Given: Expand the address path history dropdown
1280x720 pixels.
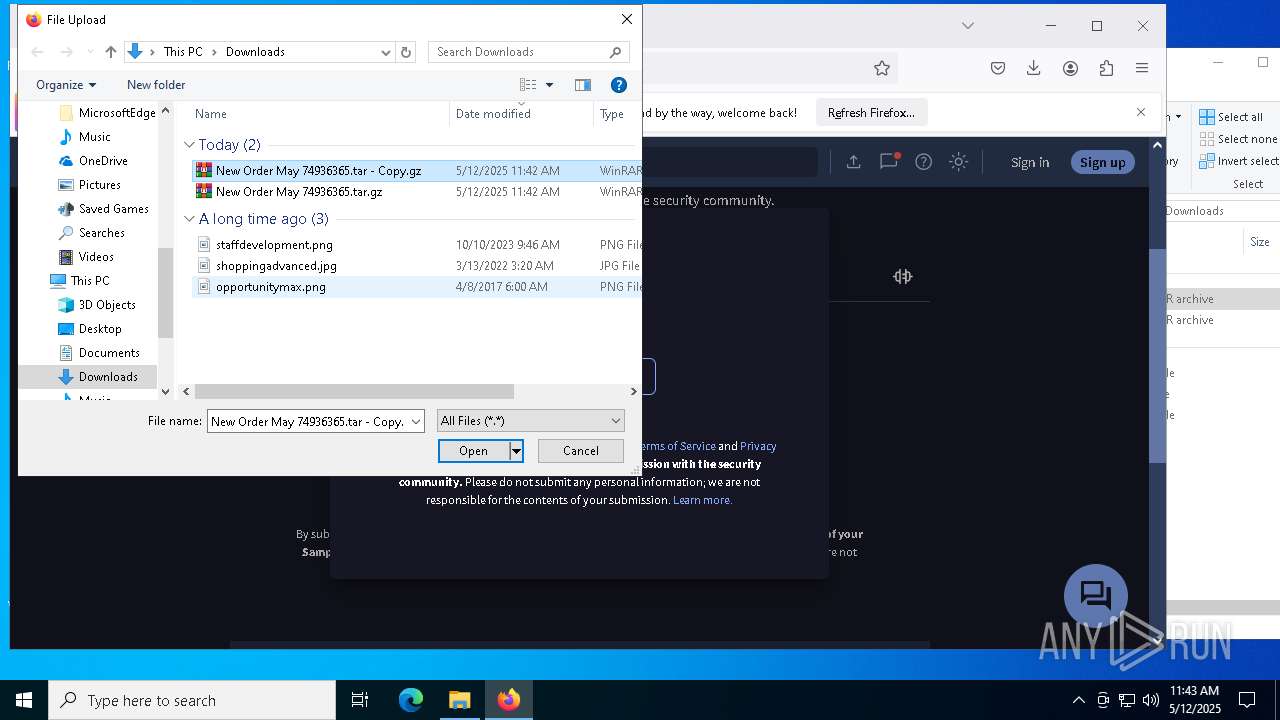Looking at the screenshot, I should pyautogui.click(x=386, y=52).
